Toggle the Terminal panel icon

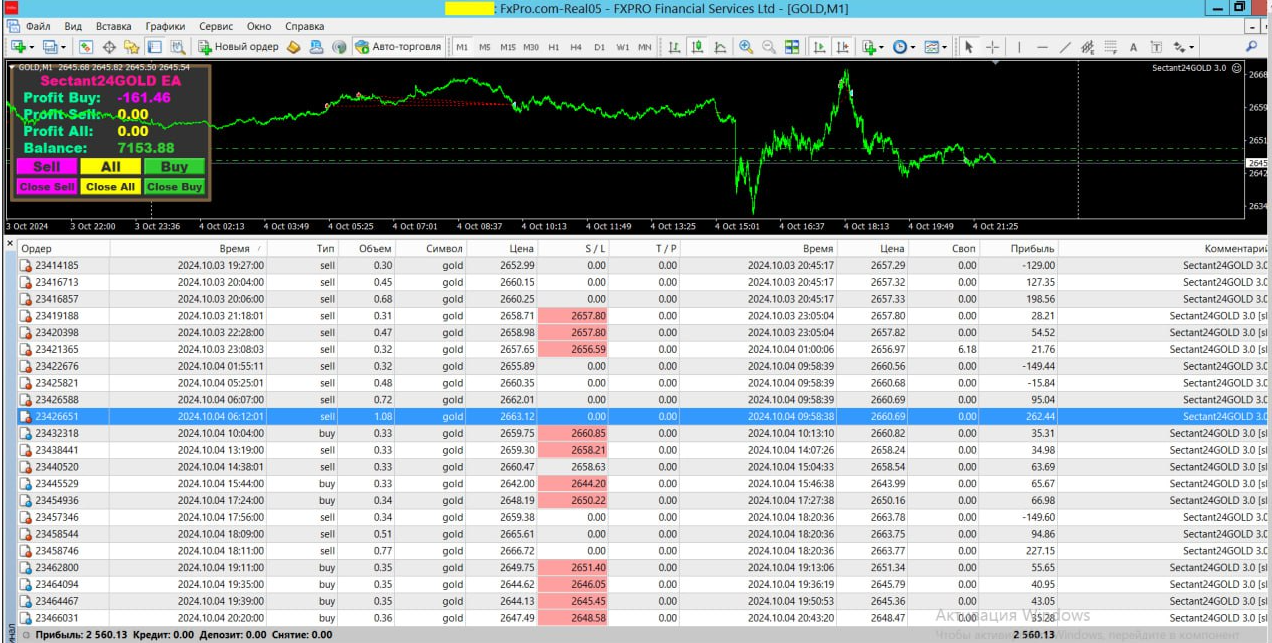click(x=155, y=47)
